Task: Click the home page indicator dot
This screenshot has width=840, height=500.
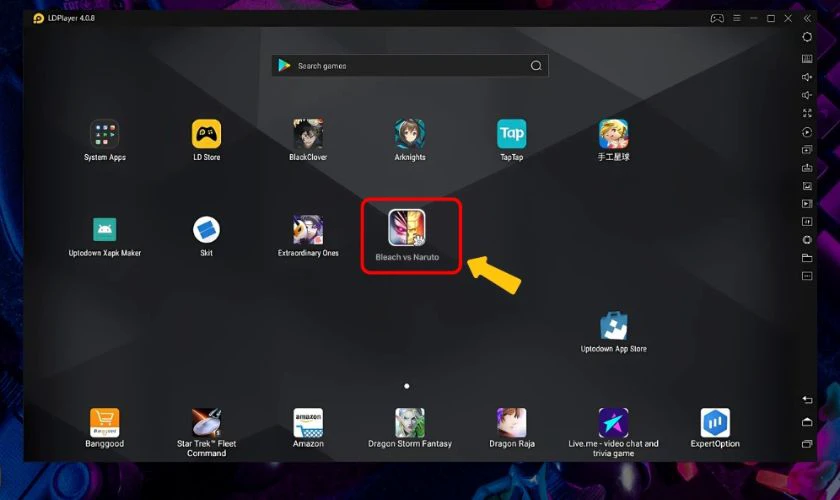Action: [x=407, y=386]
